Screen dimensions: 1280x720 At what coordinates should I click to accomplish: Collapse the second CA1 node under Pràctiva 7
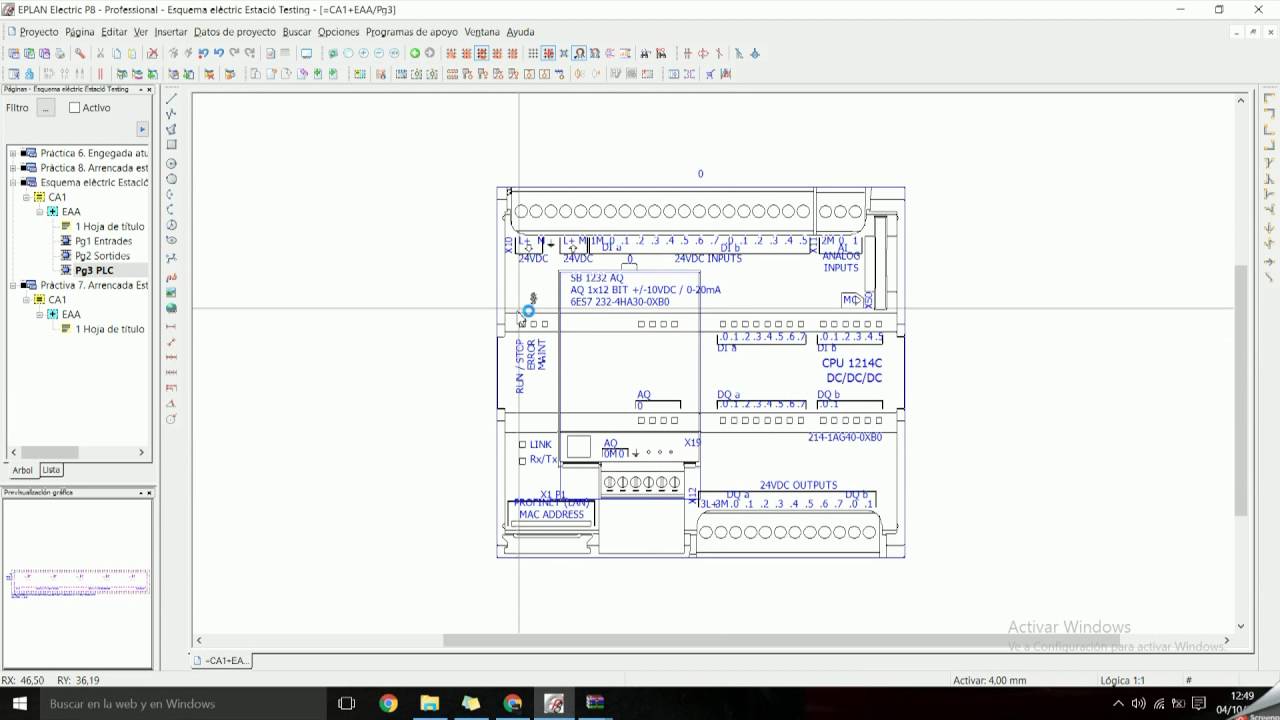click(x=27, y=299)
